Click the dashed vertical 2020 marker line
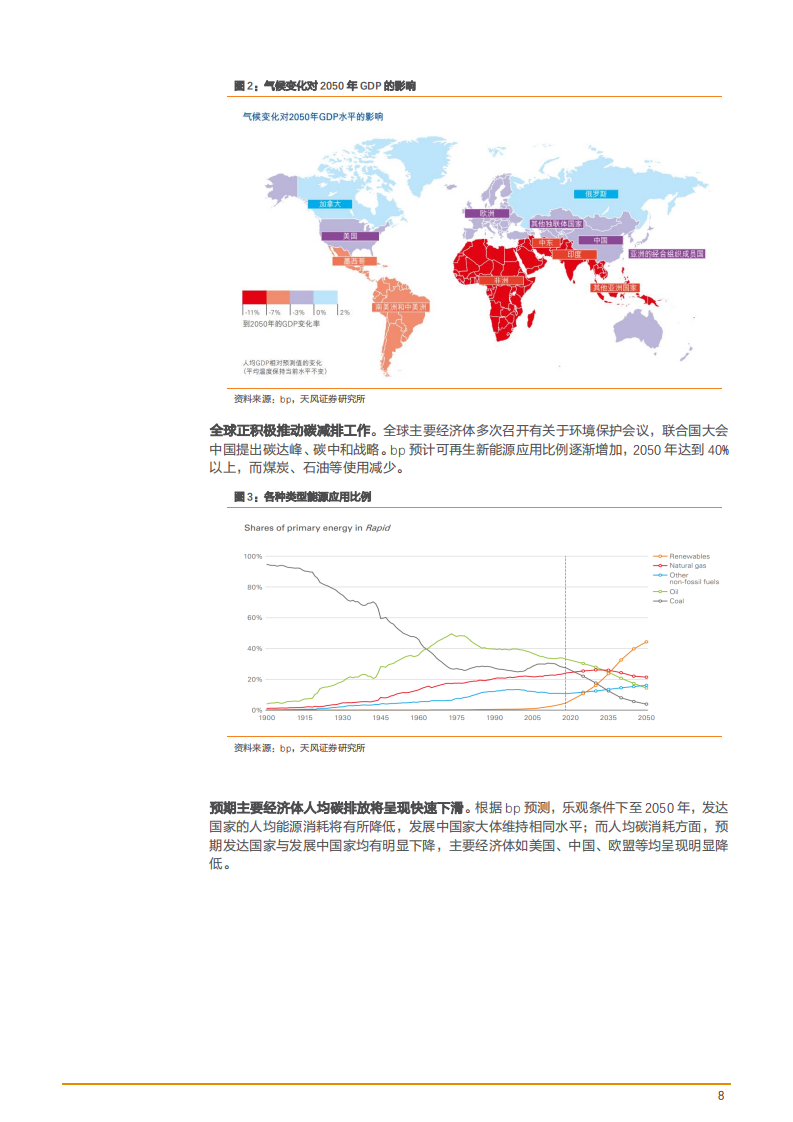The height and width of the screenshot is (1122, 793). pos(565,633)
